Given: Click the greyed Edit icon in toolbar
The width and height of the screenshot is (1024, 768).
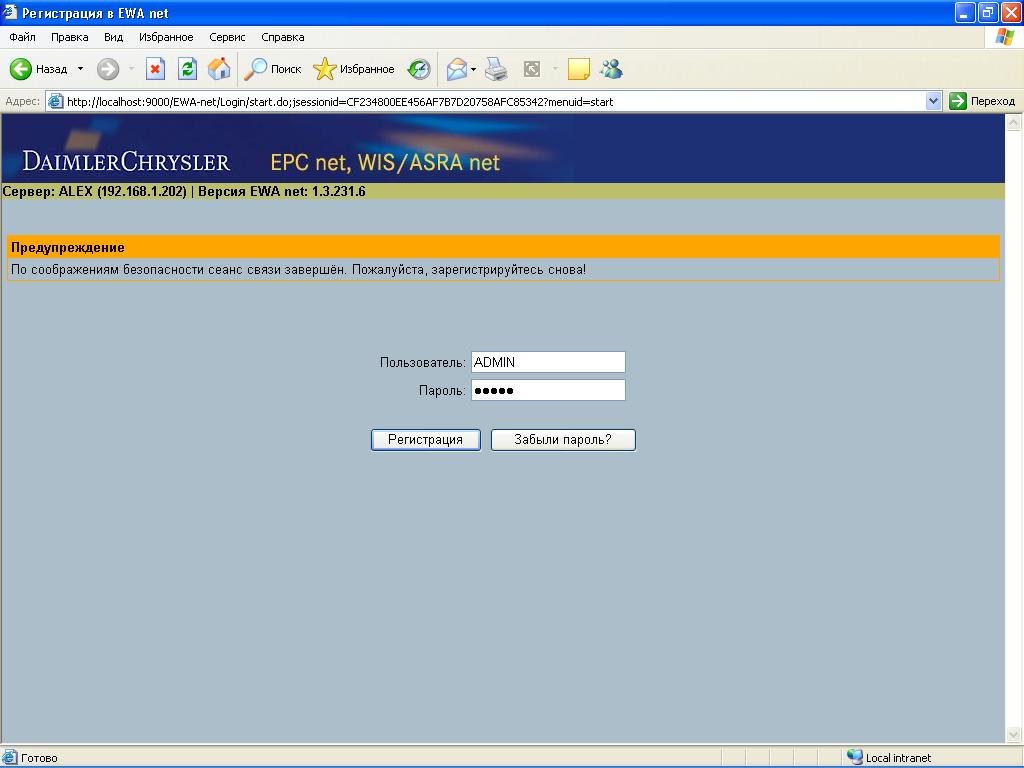Looking at the screenshot, I should tap(532, 69).
